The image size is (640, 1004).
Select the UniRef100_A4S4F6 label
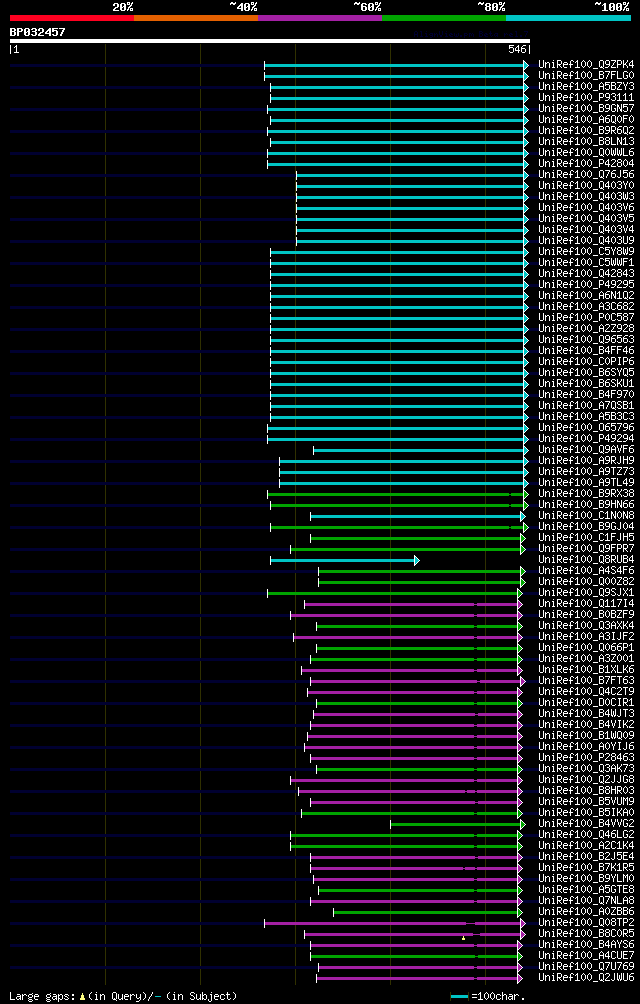coord(586,571)
